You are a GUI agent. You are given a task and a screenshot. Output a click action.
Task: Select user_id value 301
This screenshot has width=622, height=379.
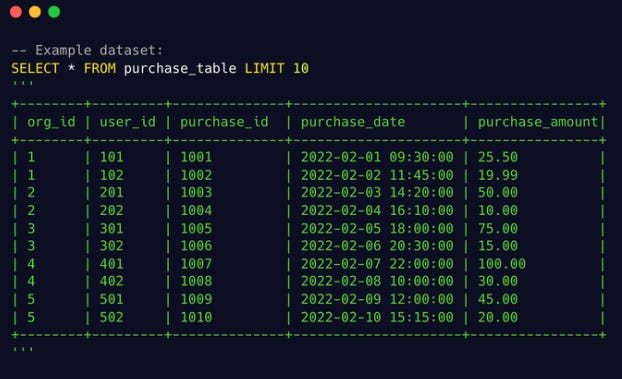tap(111, 228)
